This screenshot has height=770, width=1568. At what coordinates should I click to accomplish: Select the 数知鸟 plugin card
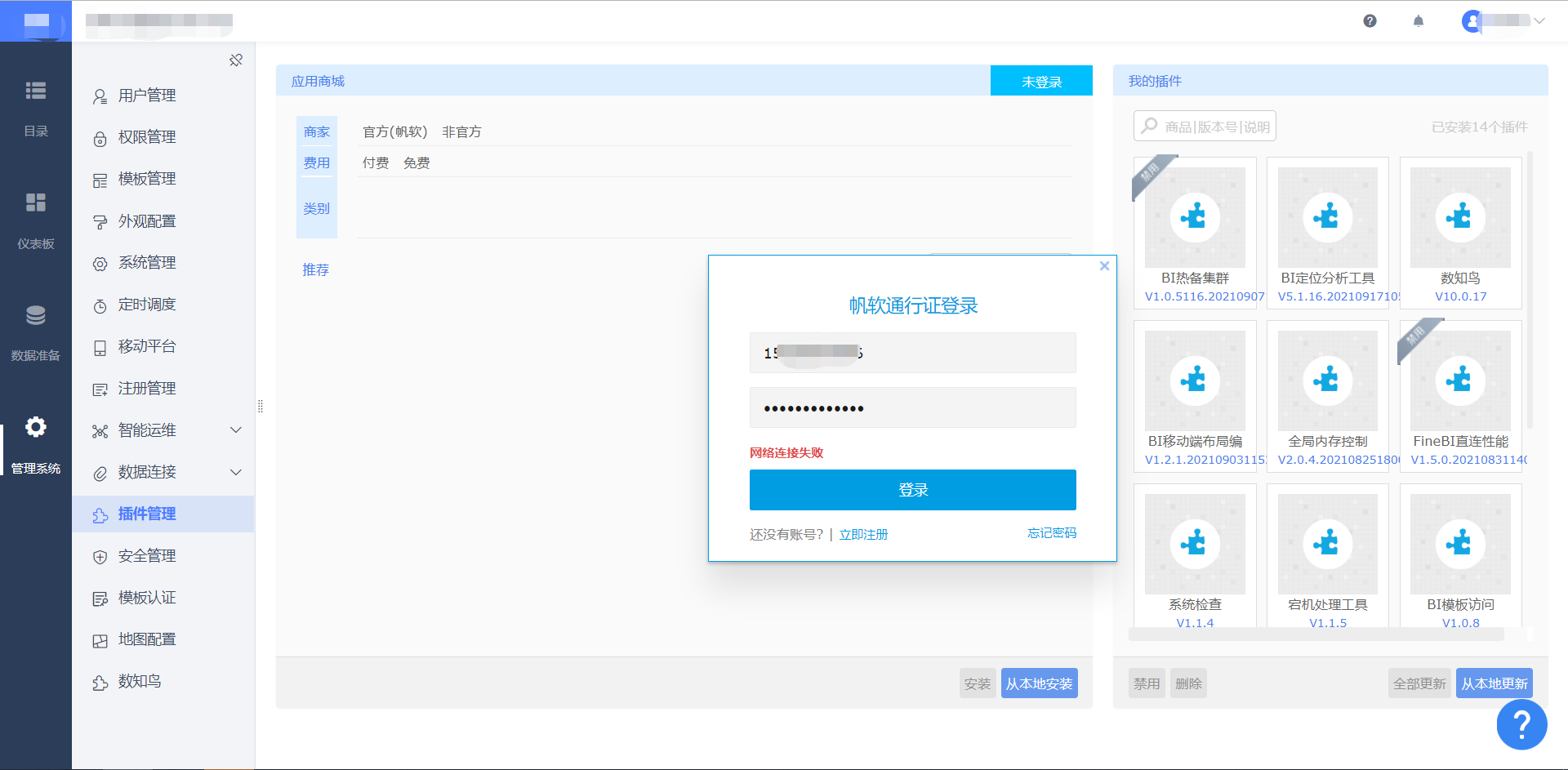click(x=1460, y=233)
